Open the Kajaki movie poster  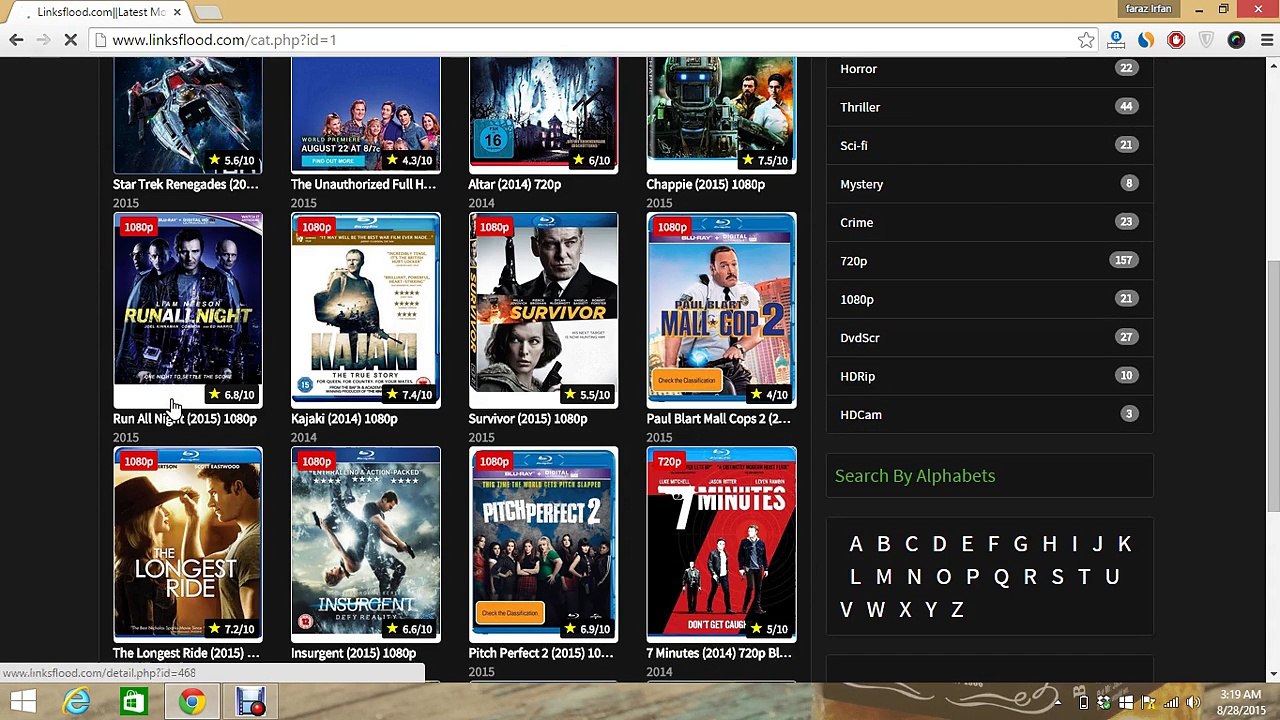(366, 308)
